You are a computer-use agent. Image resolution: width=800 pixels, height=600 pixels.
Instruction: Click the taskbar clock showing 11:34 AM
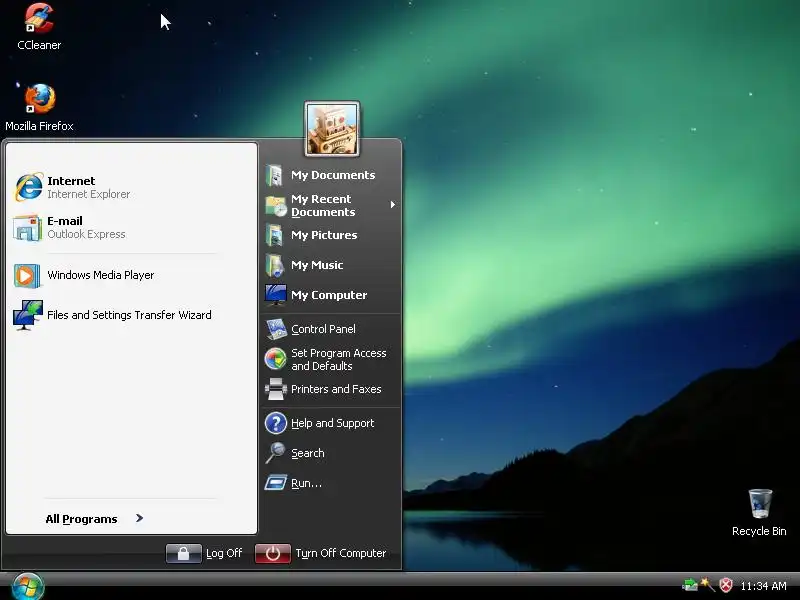pos(763,586)
